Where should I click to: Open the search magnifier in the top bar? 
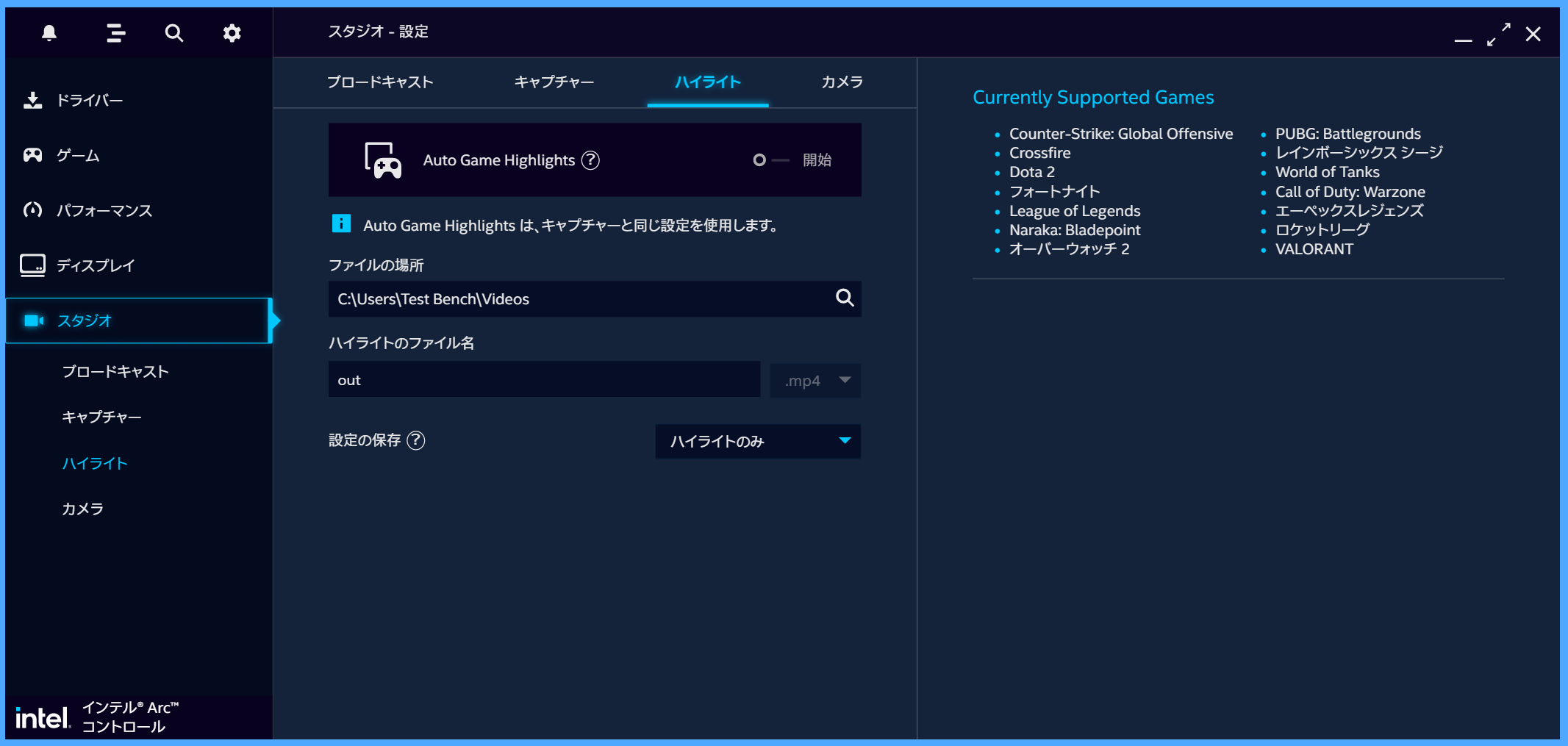[x=173, y=33]
